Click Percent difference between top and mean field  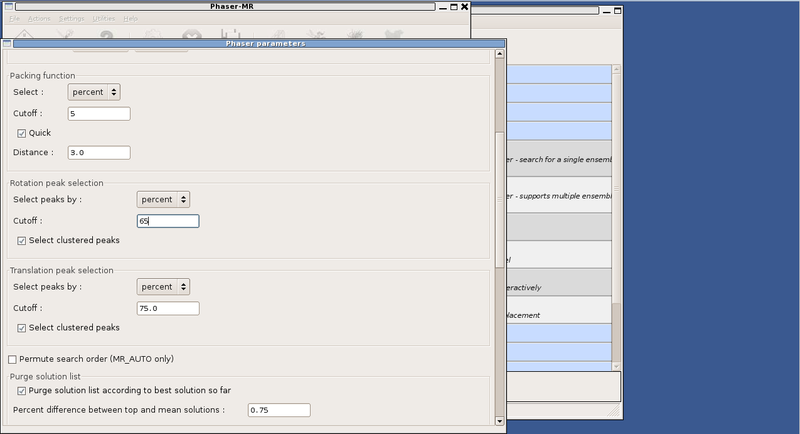278,410
